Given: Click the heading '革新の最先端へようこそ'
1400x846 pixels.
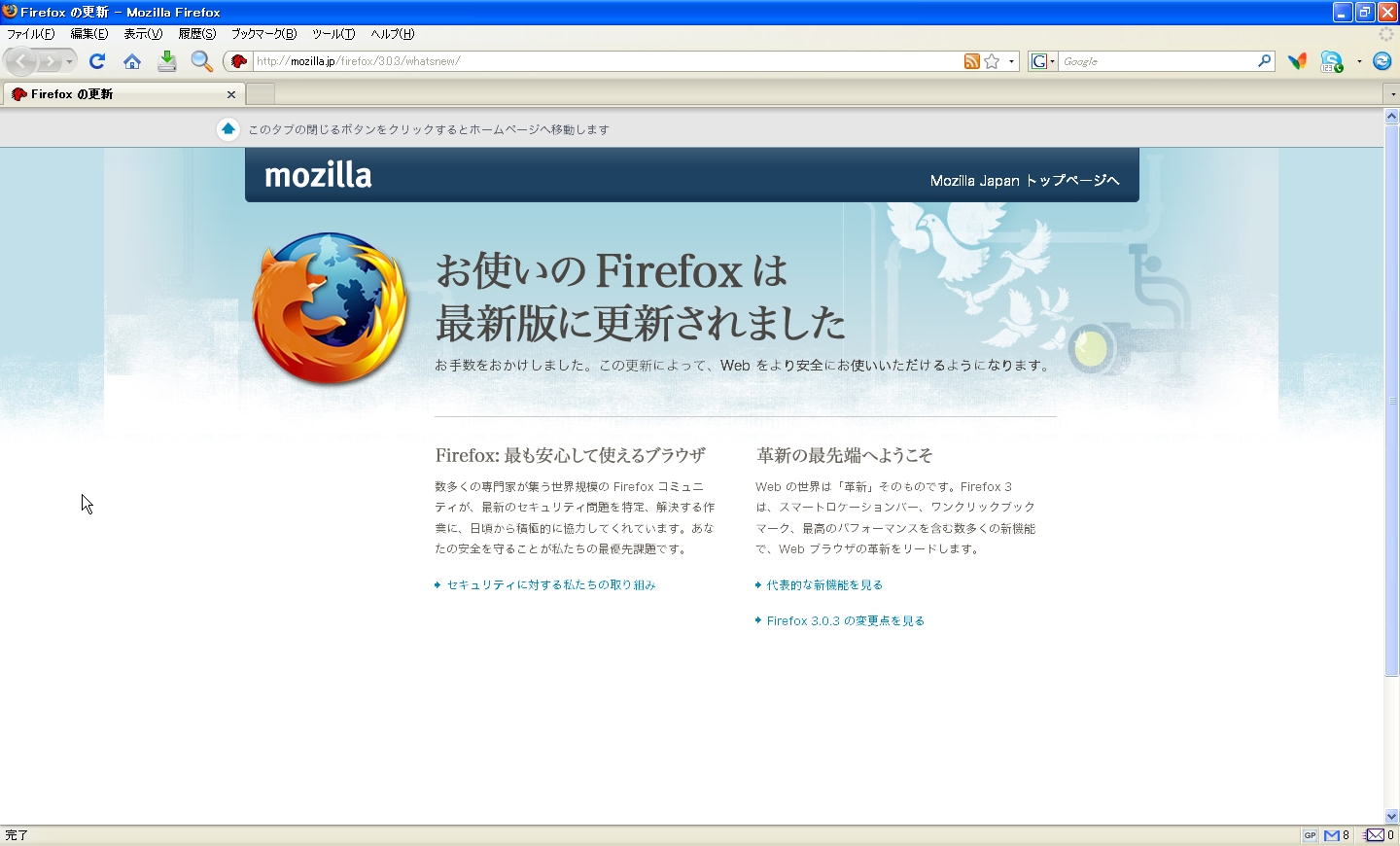Looking at the screenshot, I should [844, 455].
